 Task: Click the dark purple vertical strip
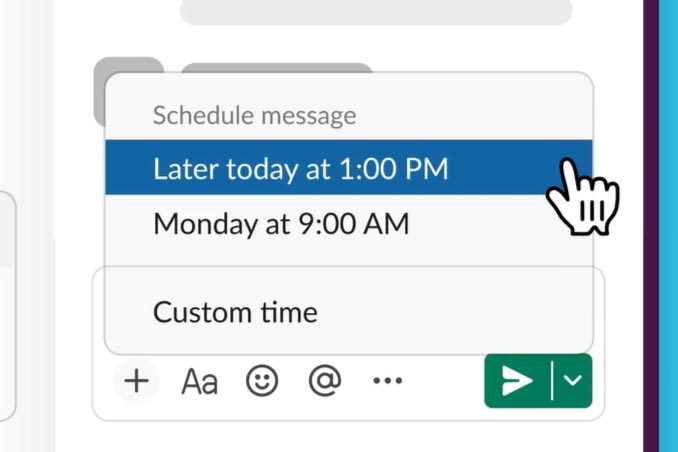pos(651,226)
